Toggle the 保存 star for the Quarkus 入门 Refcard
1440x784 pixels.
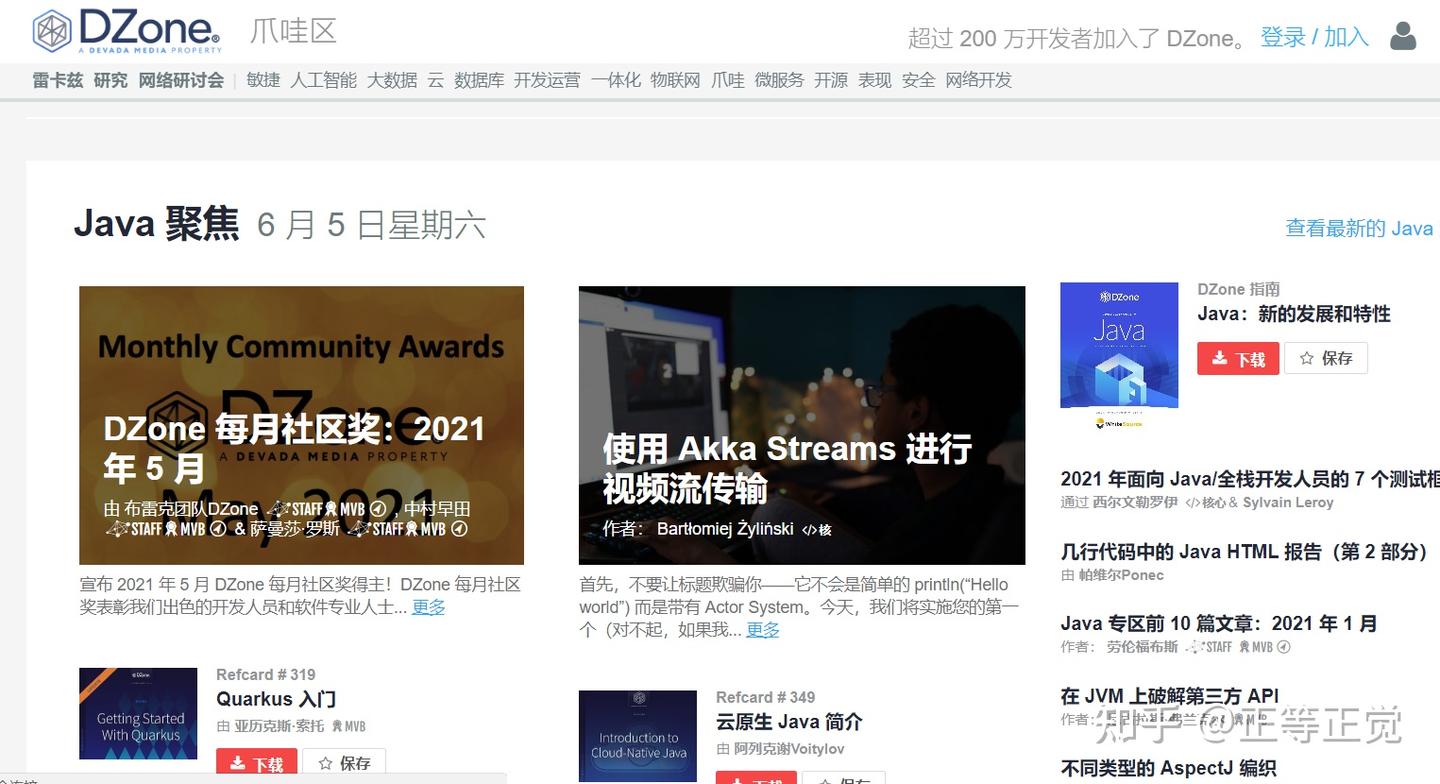point(344,762)
